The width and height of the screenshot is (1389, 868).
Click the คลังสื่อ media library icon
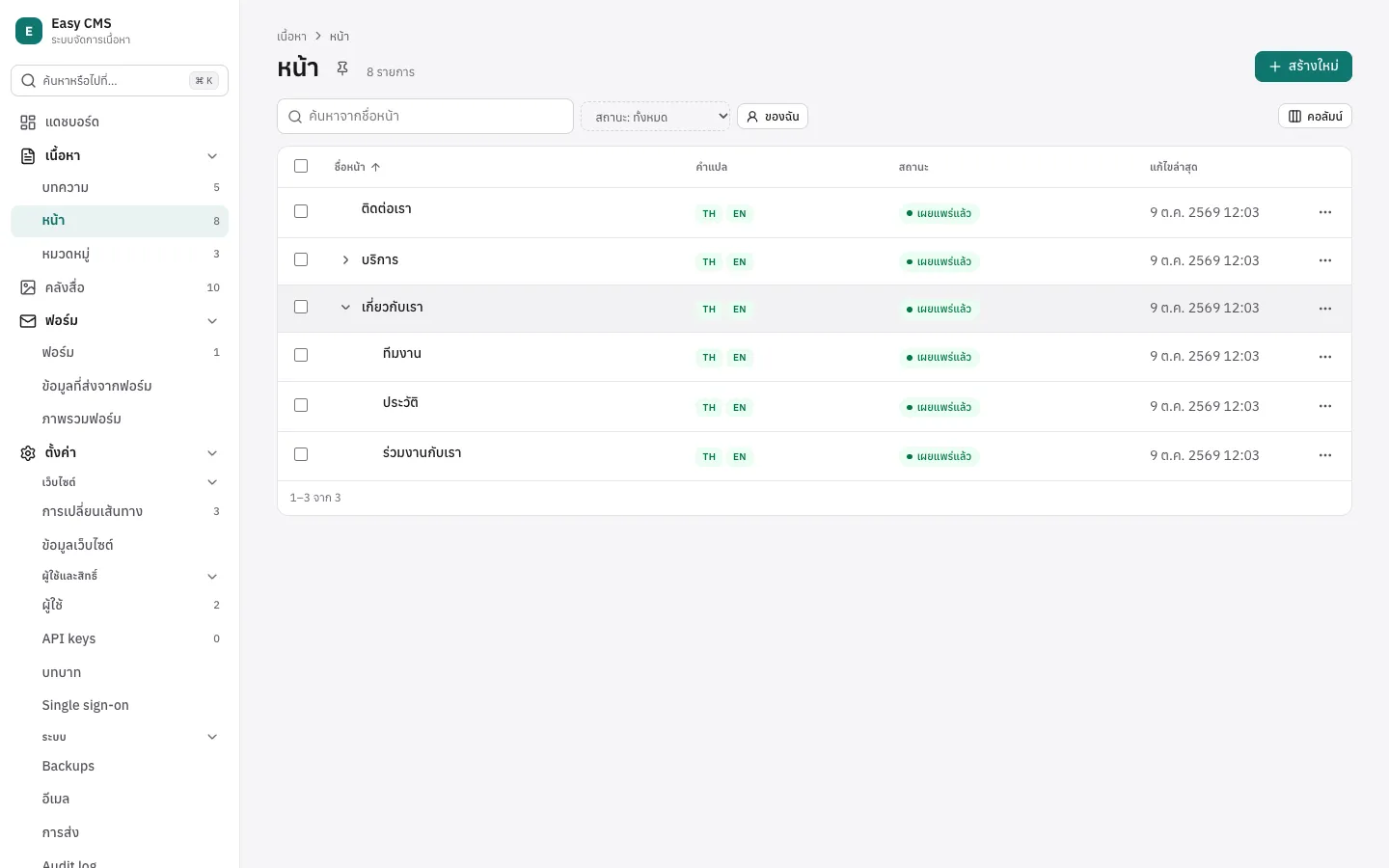pyautogui.click(x=28, y=287)
